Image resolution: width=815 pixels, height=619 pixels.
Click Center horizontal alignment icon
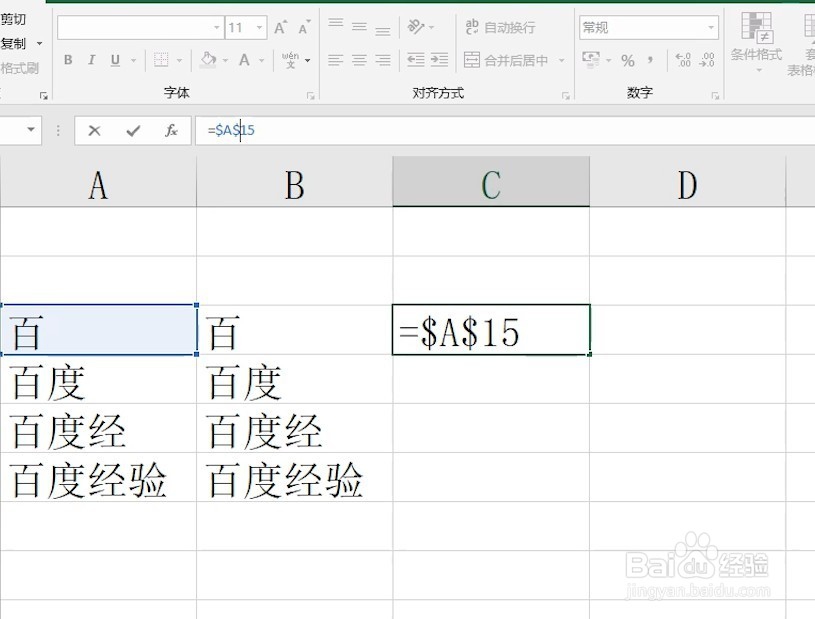pyautogui.click(x=359, y=60)
